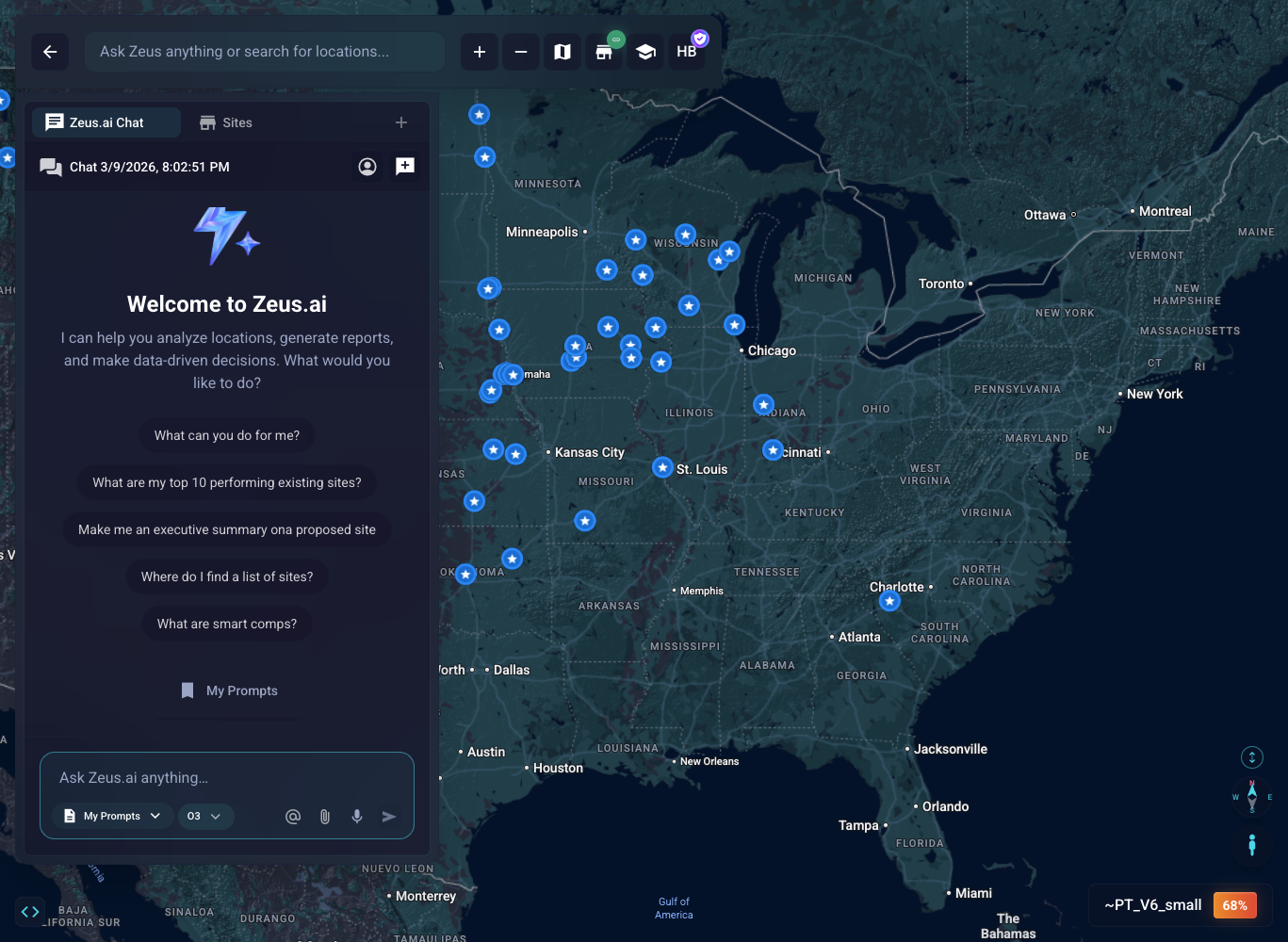Focus the Ask Zeus location search bar
Viewport: 1288px width, 942px height.
265,52
